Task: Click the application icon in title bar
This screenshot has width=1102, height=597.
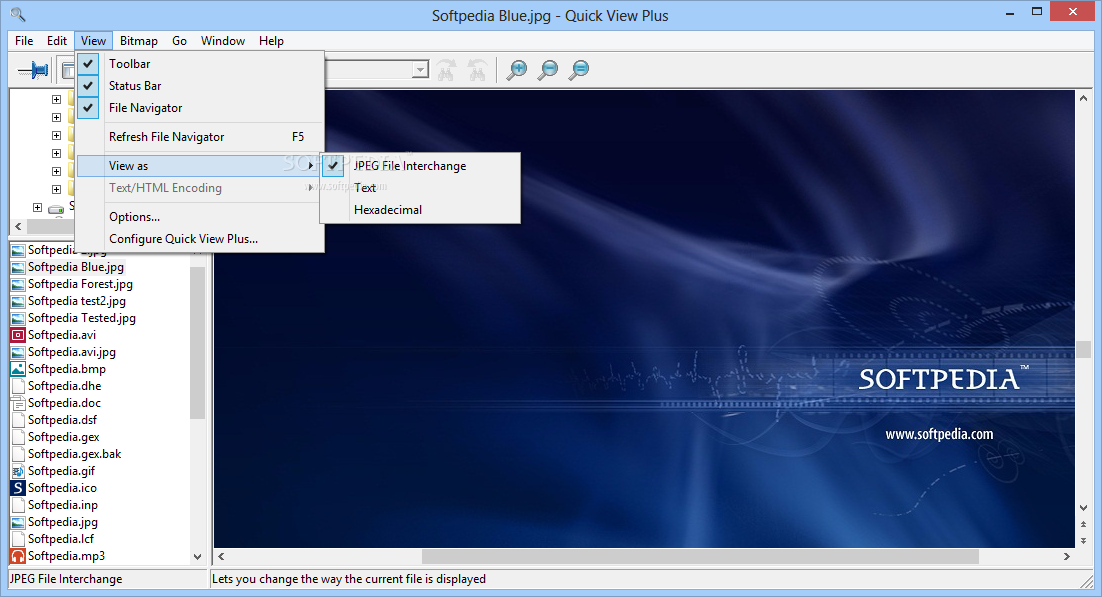Action: 18,14
